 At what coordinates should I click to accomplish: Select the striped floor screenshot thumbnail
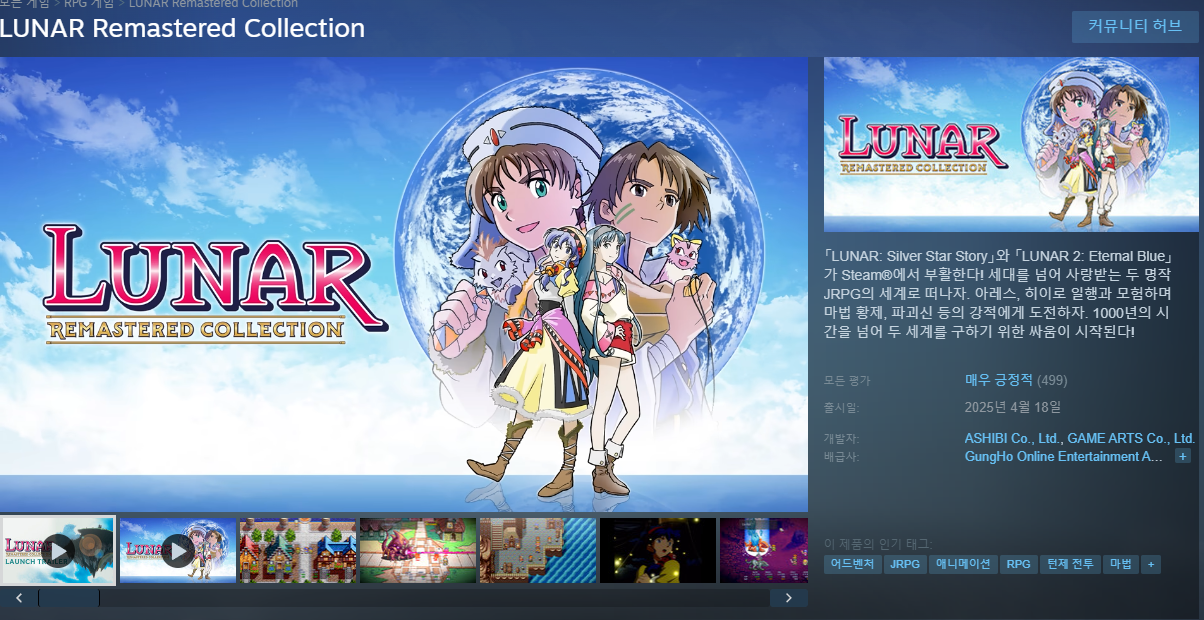(x=538, y=550)
